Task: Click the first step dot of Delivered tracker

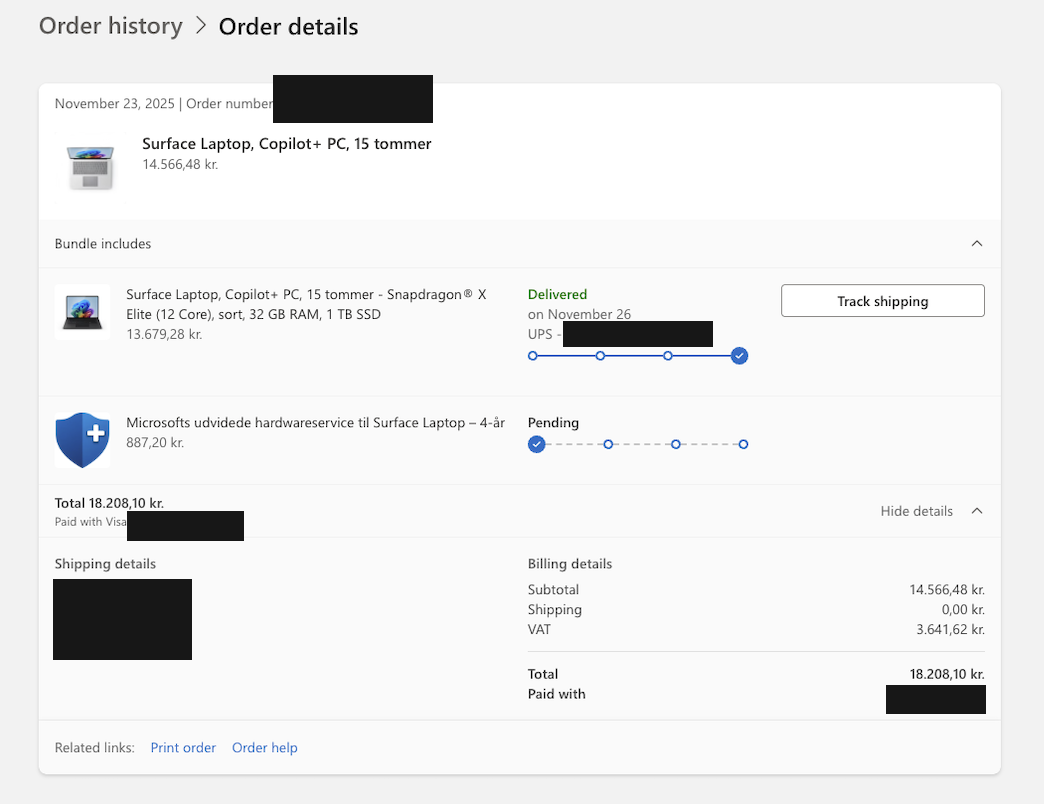Action: click(x=533, y=356)
